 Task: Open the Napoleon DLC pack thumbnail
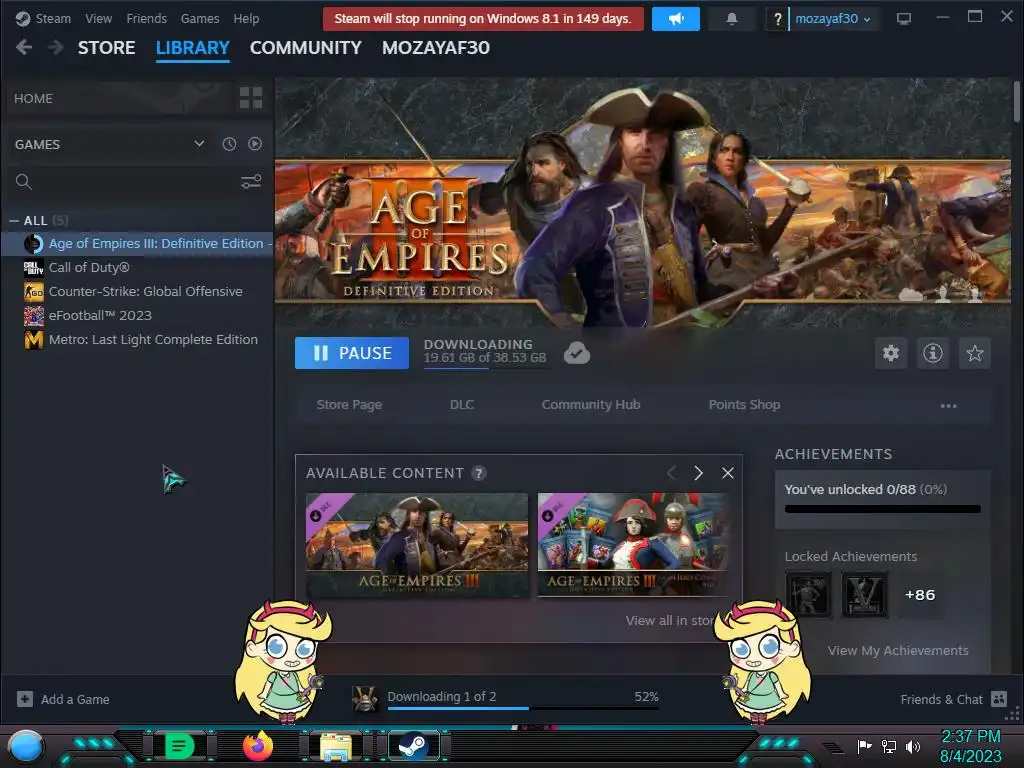tap(632, 545)
